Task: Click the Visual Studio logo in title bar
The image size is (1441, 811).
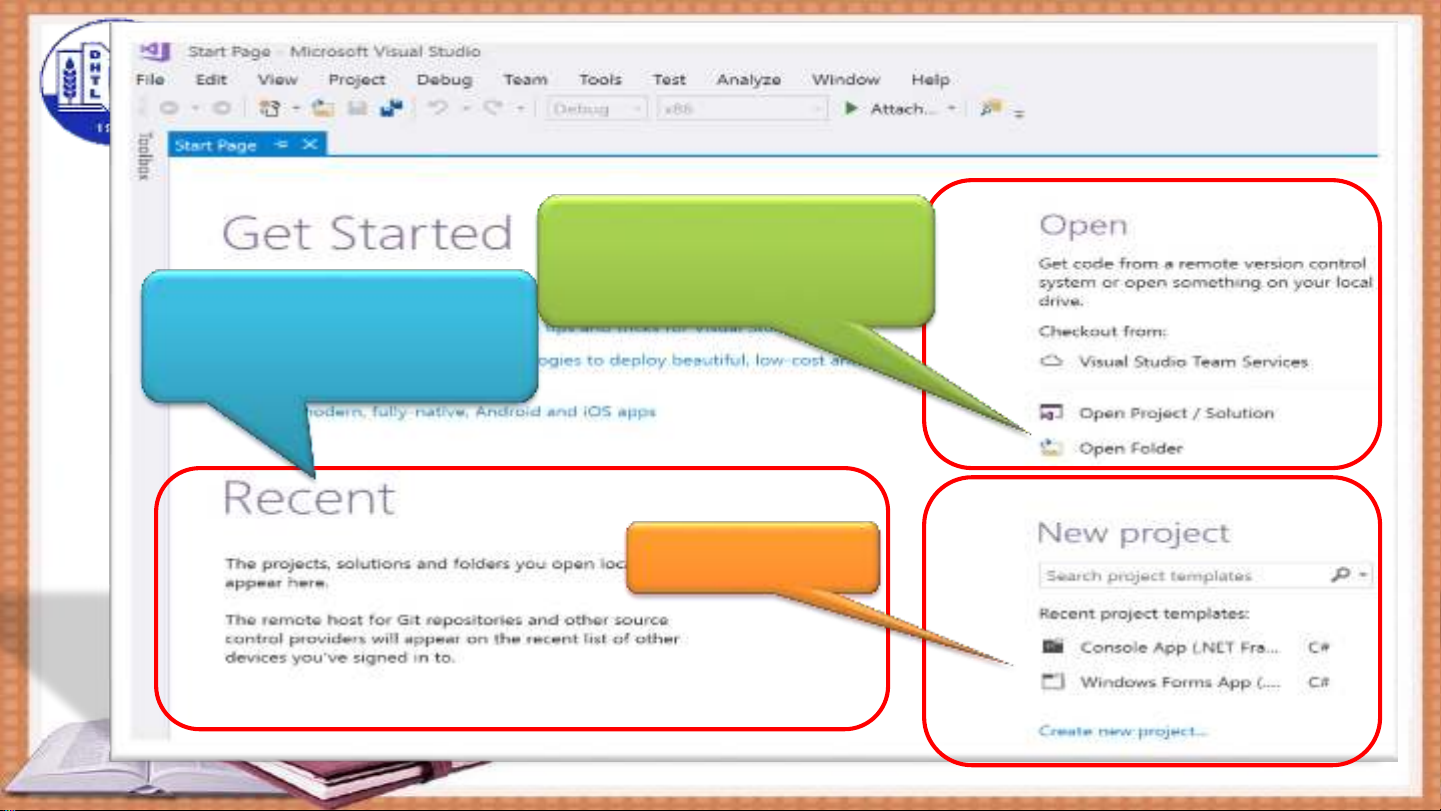Action: click(x=155, y=50)
